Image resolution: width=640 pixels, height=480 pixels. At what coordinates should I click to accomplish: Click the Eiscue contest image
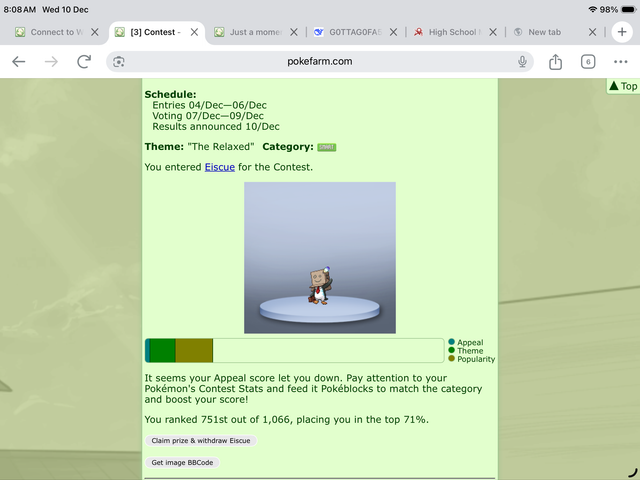tap(320, 258)
